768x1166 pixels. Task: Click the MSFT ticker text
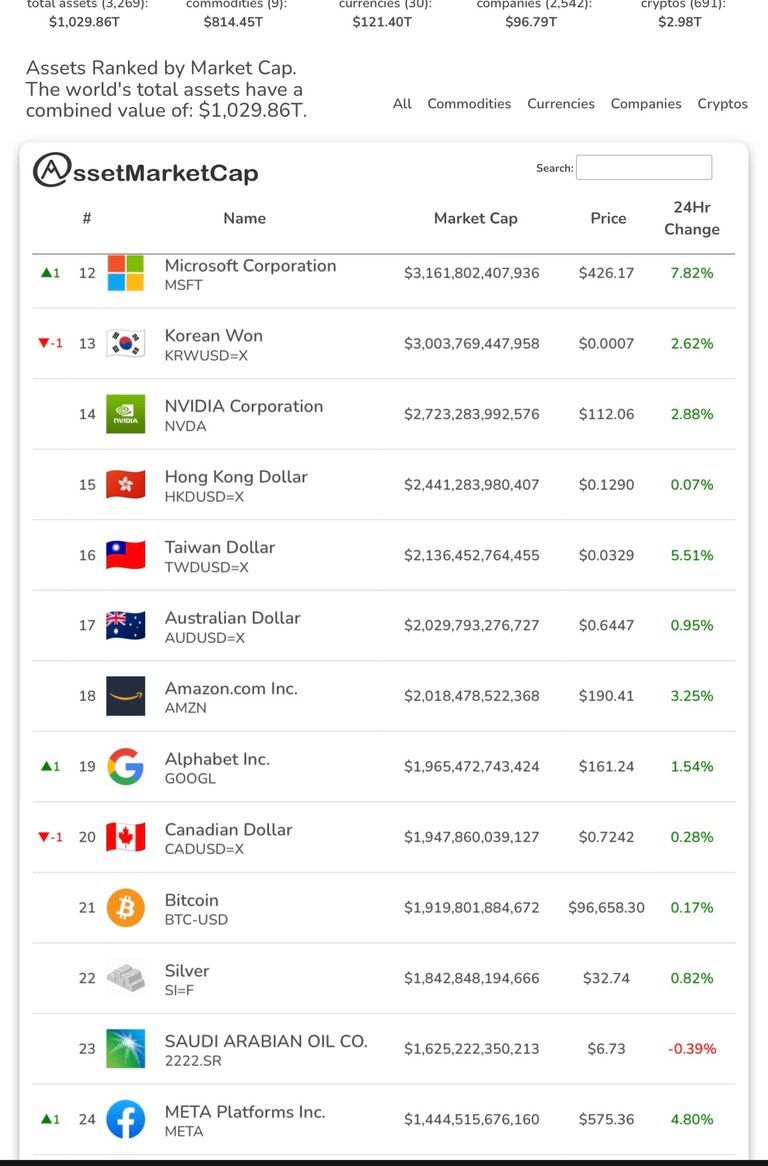coord(184,286)
